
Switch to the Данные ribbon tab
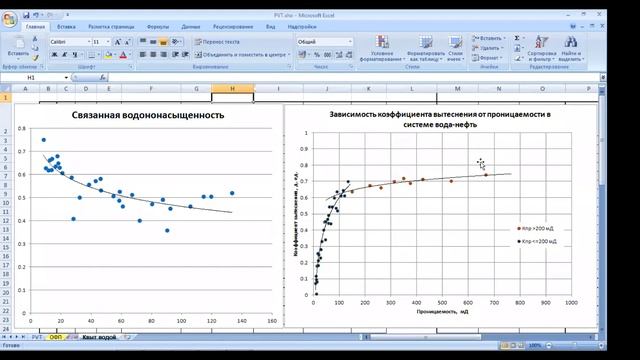tap(191, 27)
